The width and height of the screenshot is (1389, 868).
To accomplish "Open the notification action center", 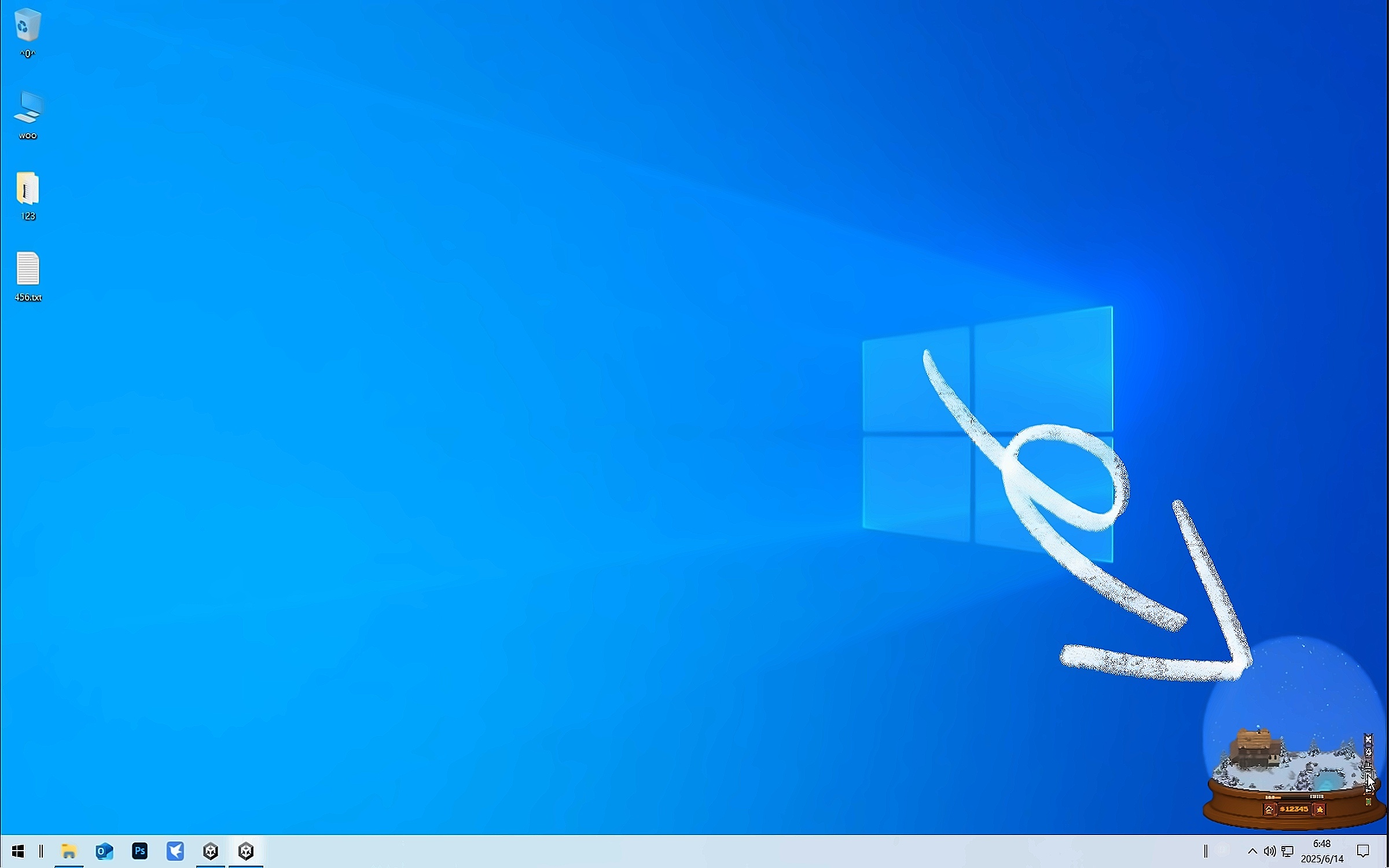I will pos(1364,851).
